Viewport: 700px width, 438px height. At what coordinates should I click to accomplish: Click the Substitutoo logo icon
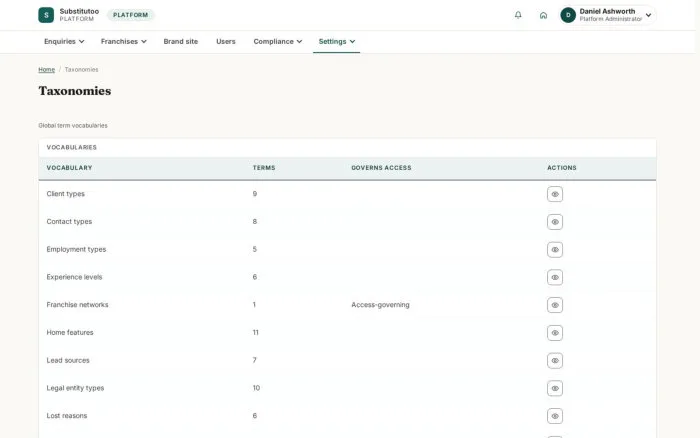pos(46,15)
